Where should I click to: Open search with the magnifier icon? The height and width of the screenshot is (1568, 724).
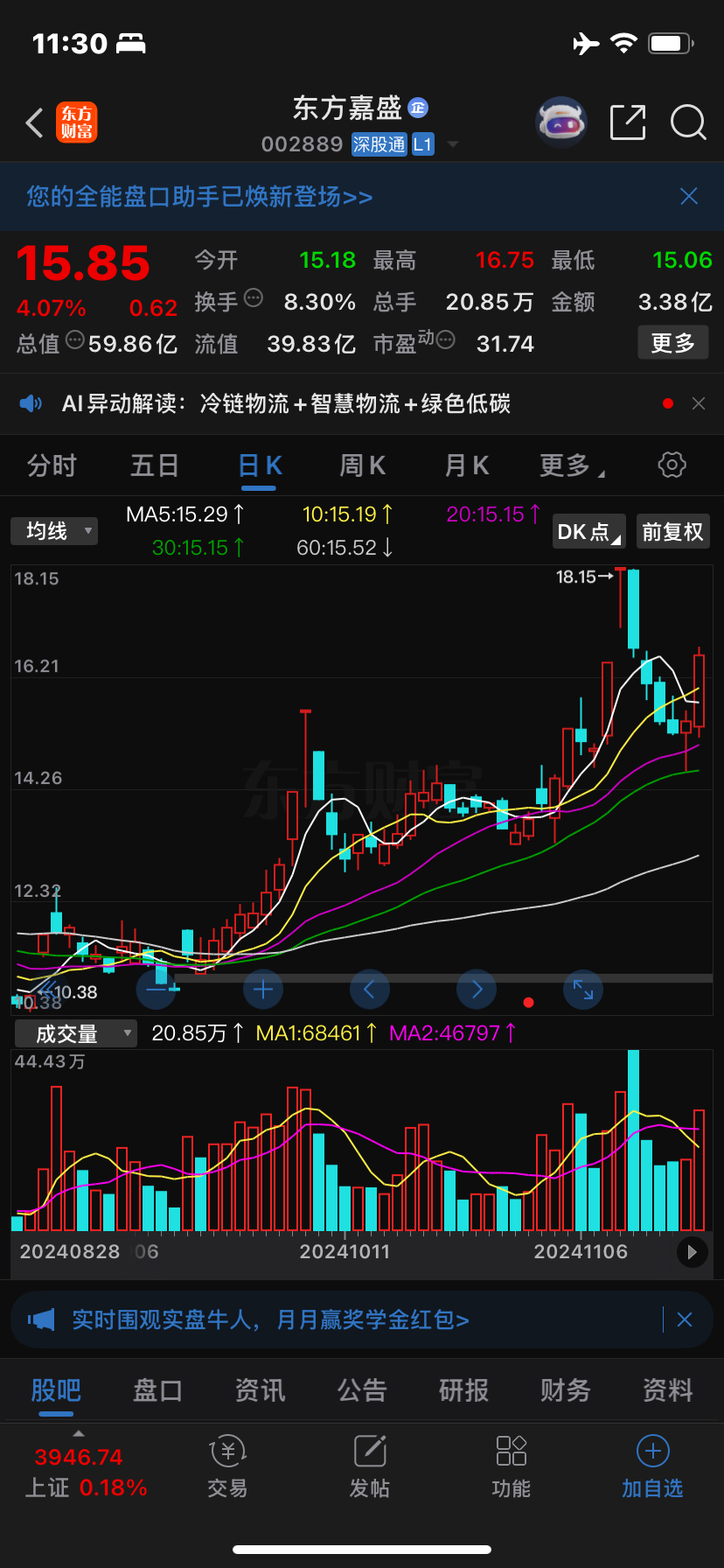688,122
